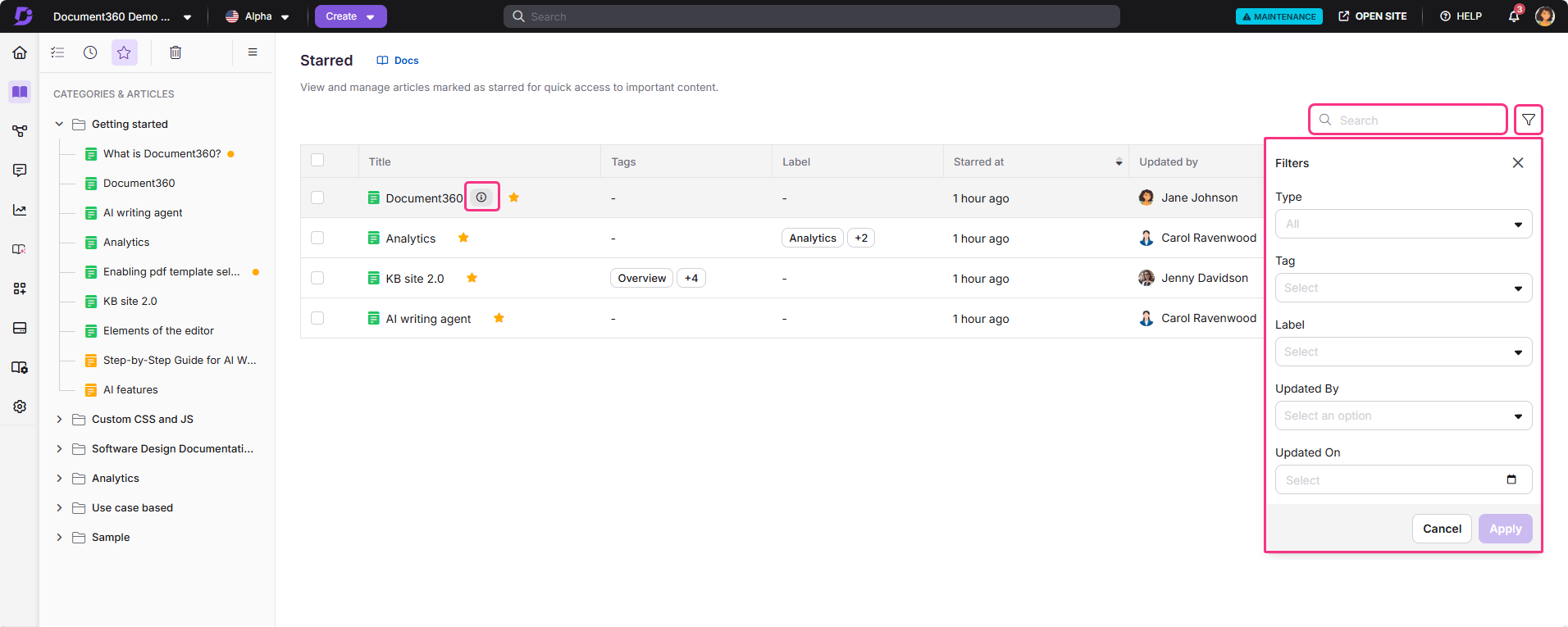
Task: Toggle the select-all header checkbox
Action: [317, 160]
